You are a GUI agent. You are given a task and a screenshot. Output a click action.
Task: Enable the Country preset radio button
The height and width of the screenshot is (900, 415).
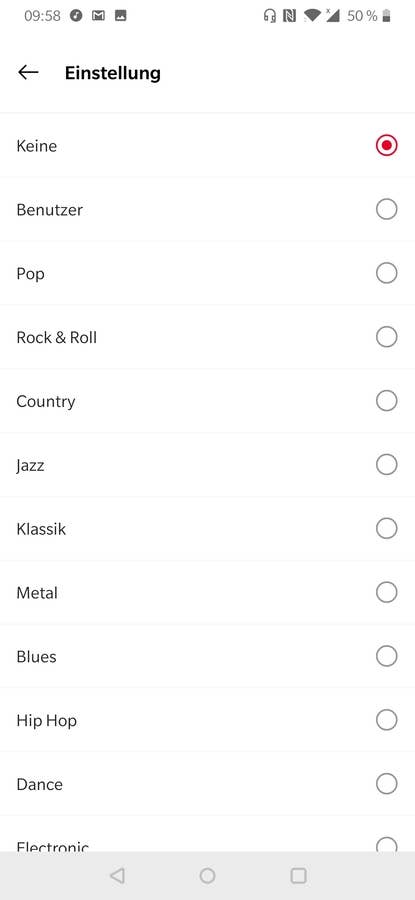[386, 401]
